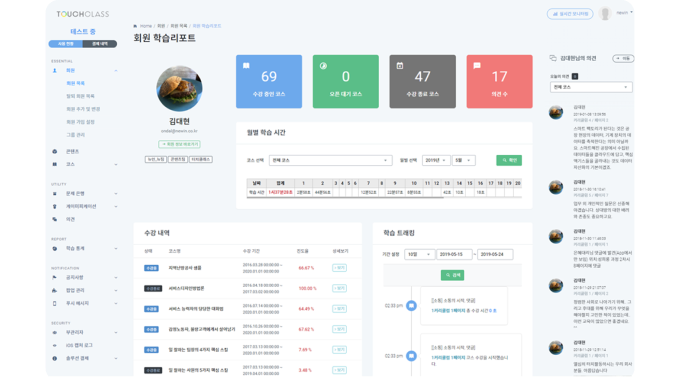This screenshot has width=680, height=381.
Task: Click the 회원 person icon in sidebar
Action: (55, 70)
